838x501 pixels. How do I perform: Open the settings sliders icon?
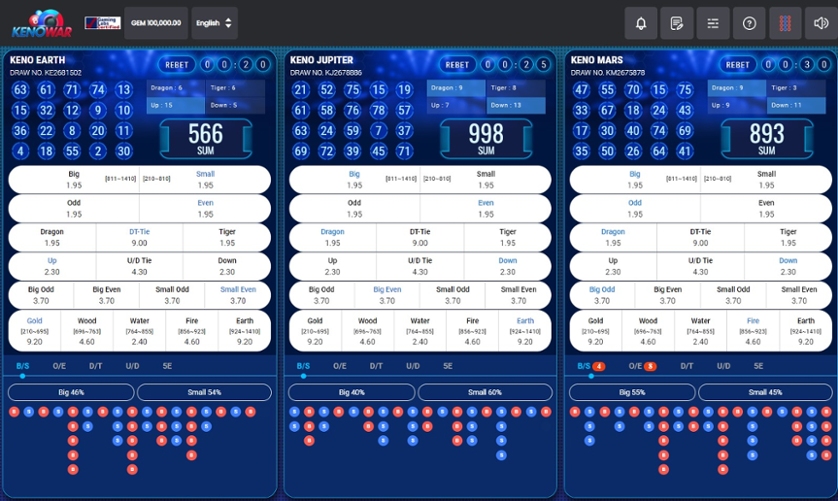pos(713,23)
